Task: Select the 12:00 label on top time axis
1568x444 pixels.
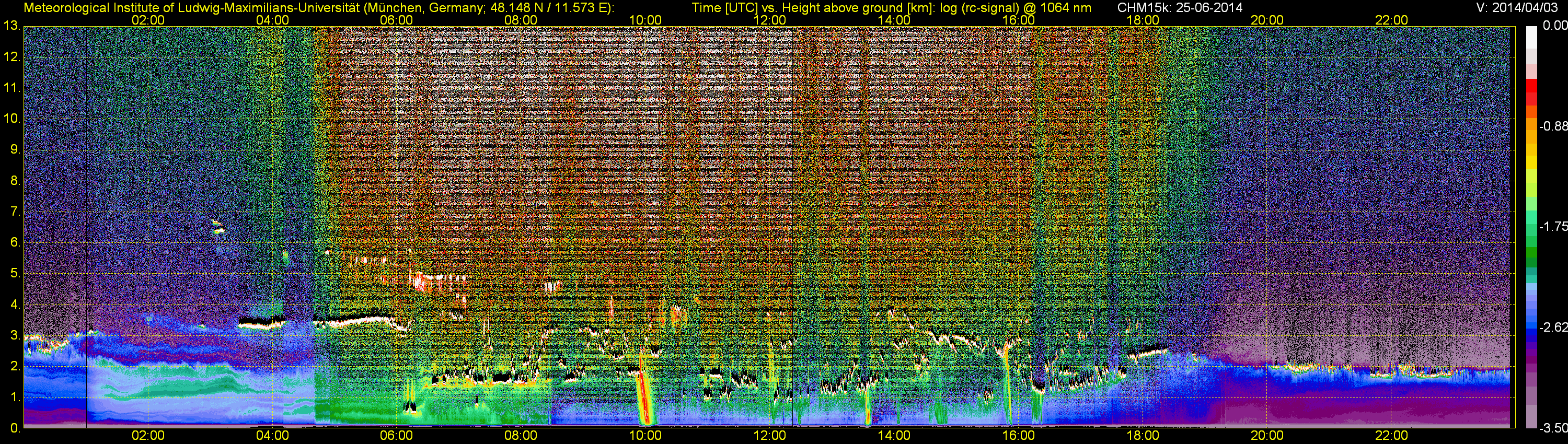Action: 769,20
